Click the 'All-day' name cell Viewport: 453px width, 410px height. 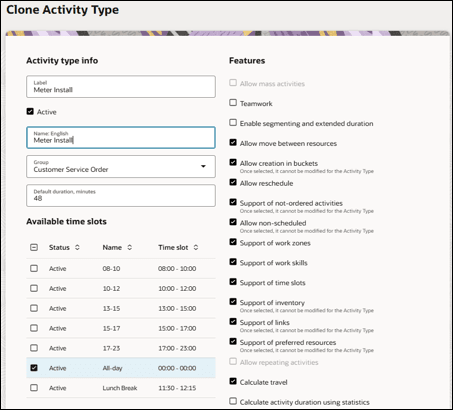[x=112, y=368]
